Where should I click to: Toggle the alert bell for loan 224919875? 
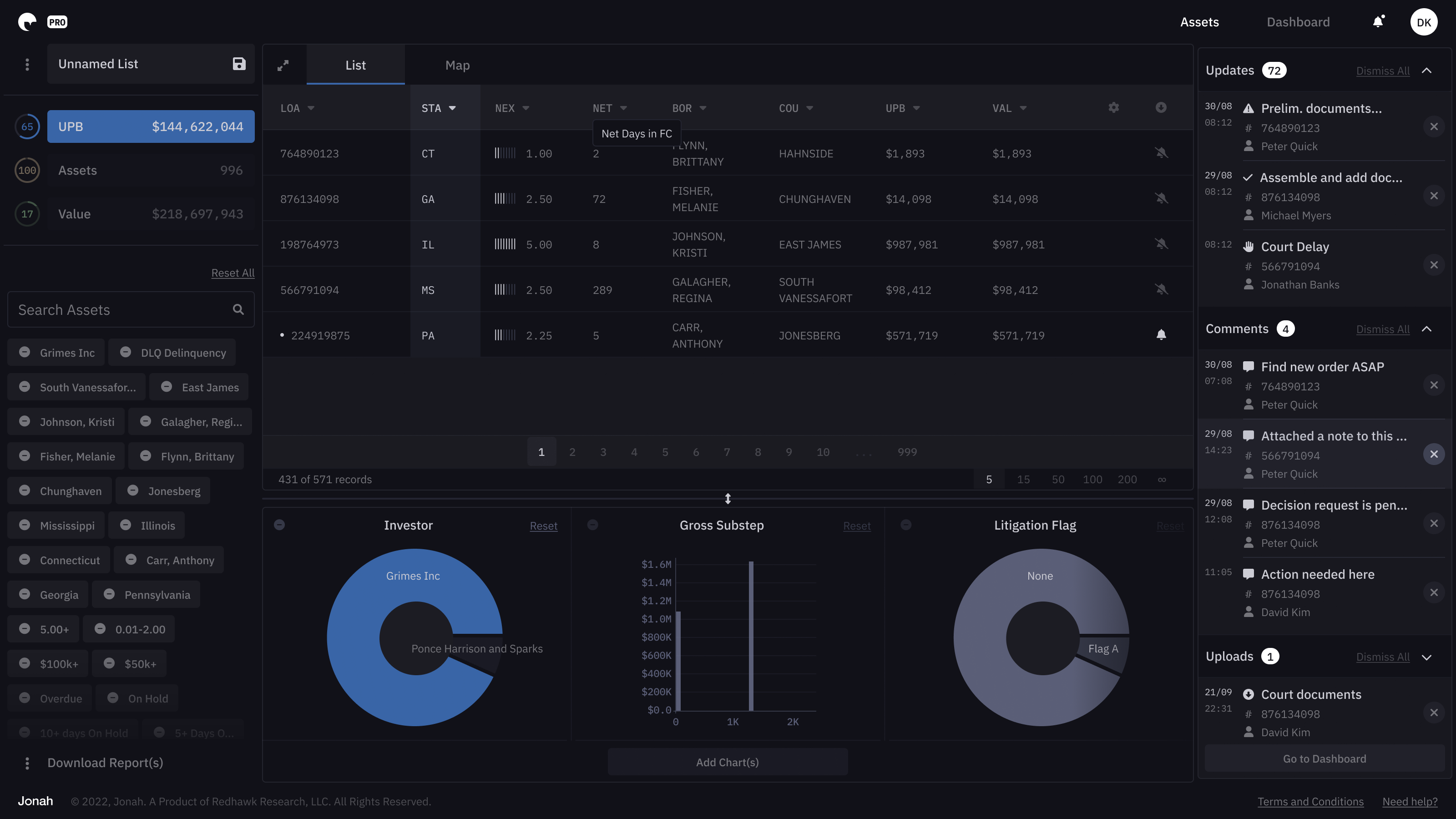(1161, 335)
